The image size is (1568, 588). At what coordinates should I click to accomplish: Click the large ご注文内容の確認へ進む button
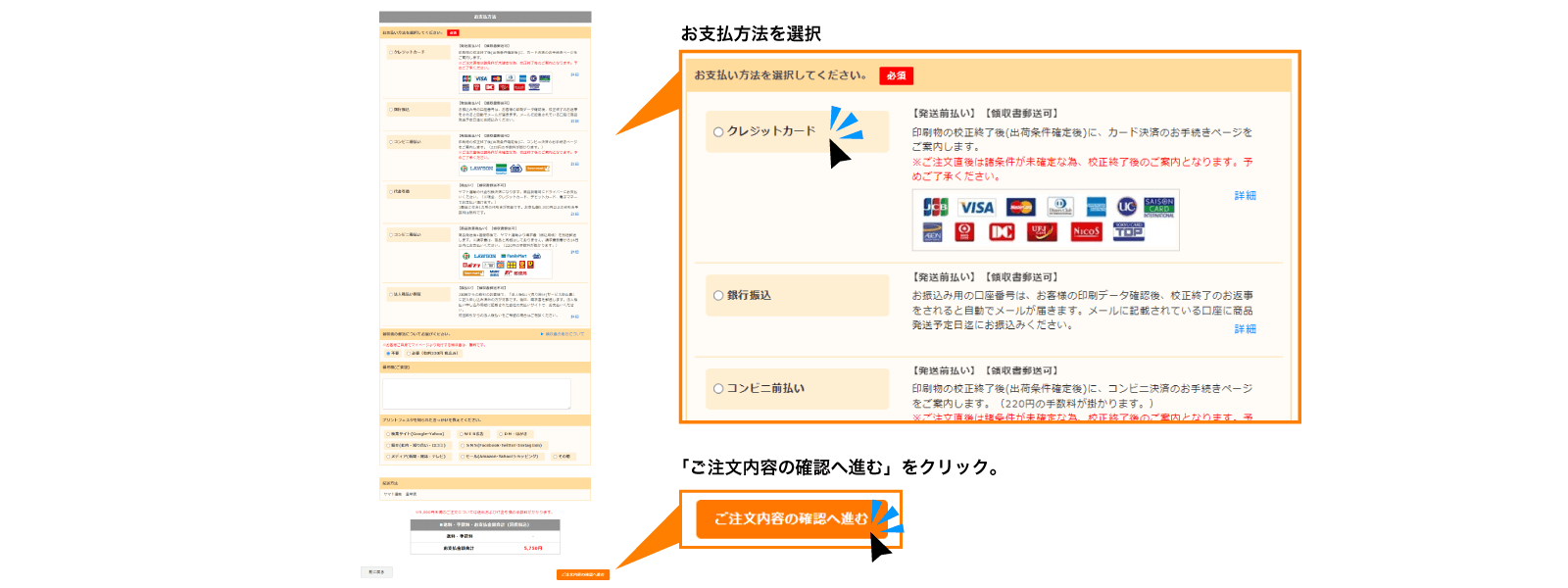791,518
